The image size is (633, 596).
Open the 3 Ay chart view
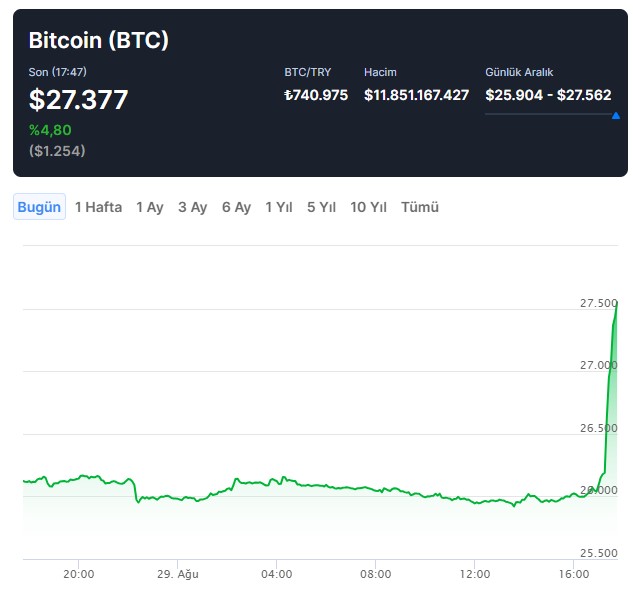[192, 207]
